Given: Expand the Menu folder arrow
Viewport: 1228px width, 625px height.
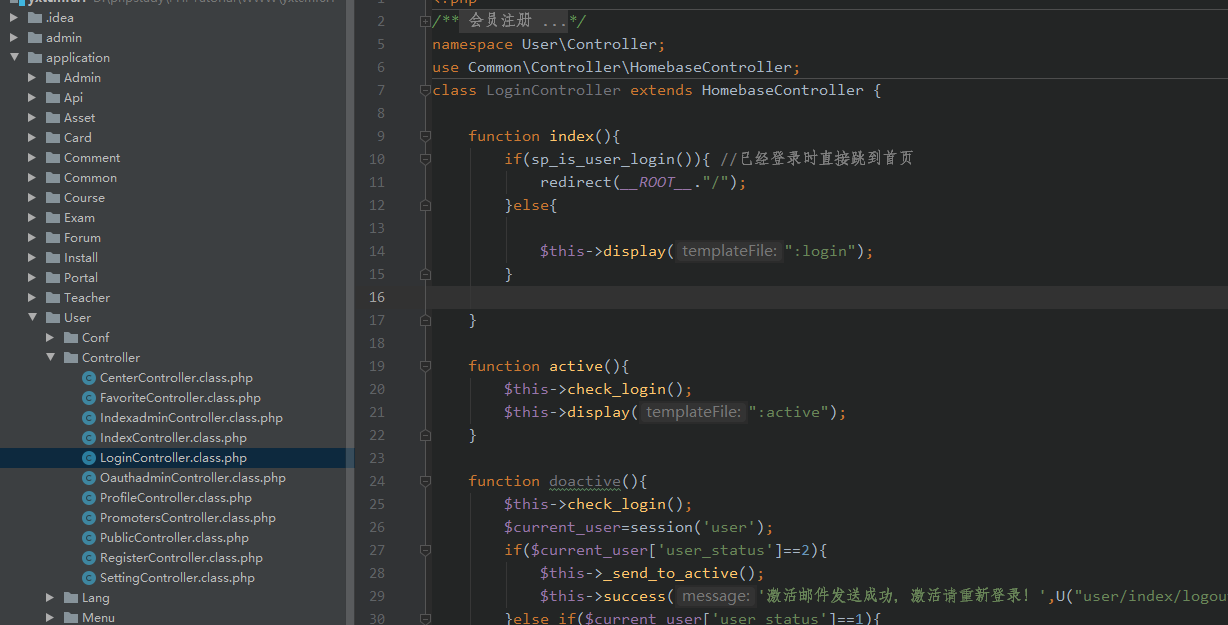Looking at the screenshot, I should (x=50, y=618).
